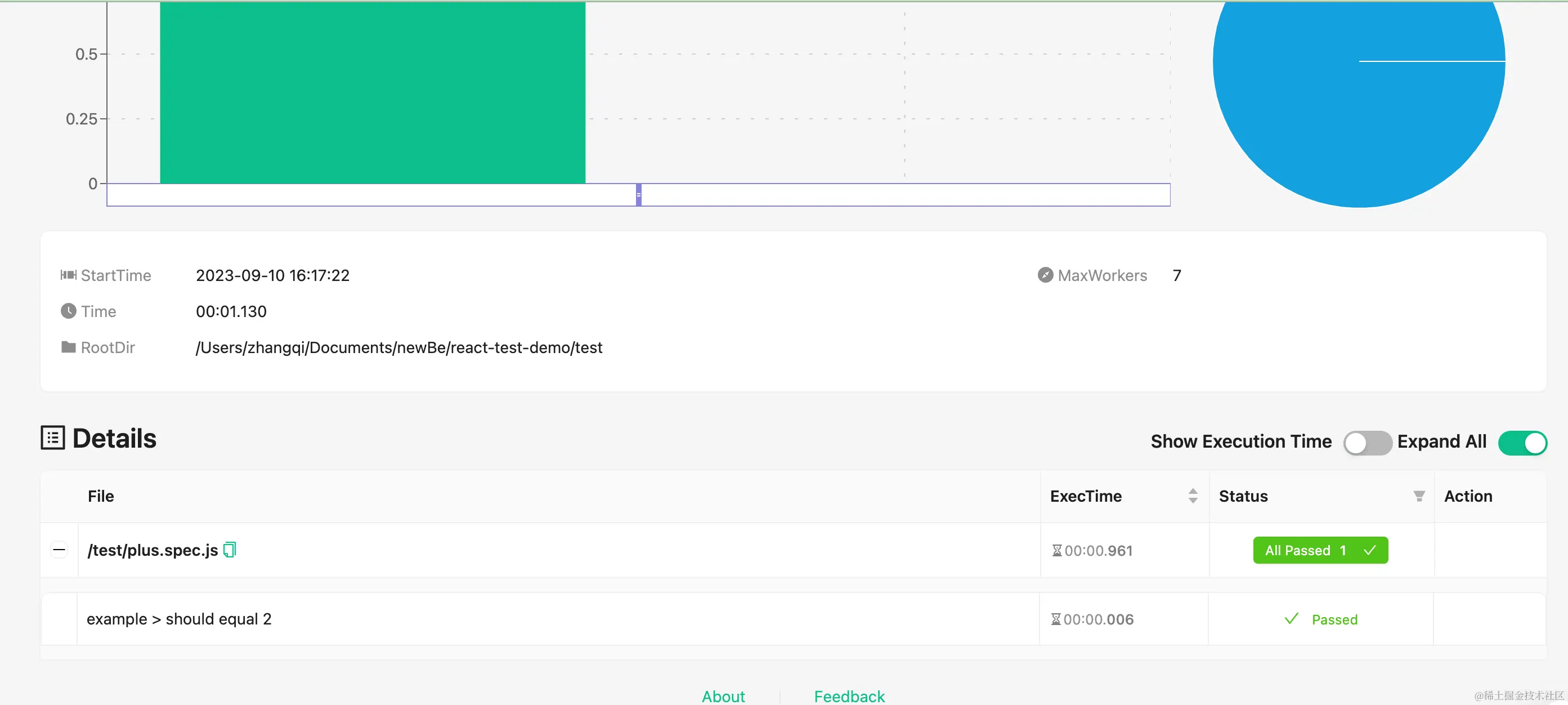Turn off the Expand All switch
1568x705 pixels.
pos(1522,443)
